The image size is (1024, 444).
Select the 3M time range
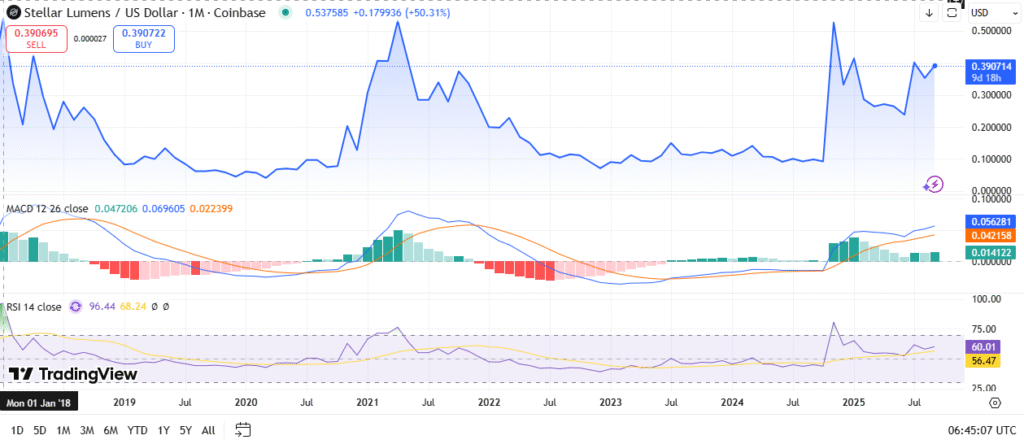click(x=87, y=430)
